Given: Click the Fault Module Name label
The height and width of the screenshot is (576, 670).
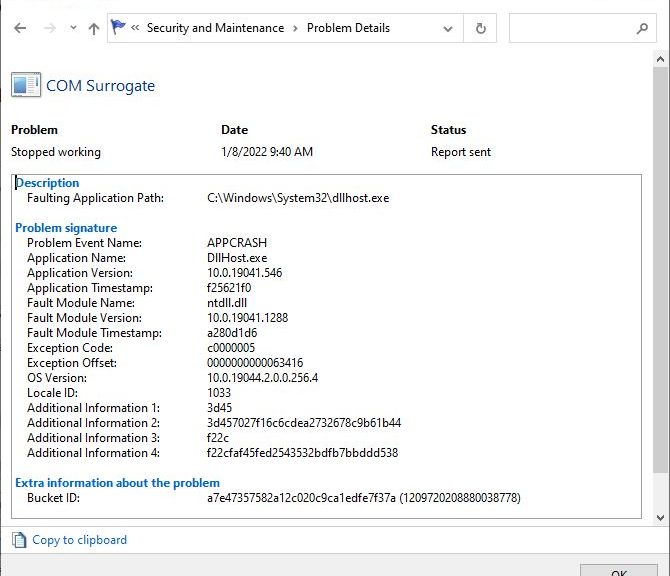Looking at the screenshot, I should 81,303.
